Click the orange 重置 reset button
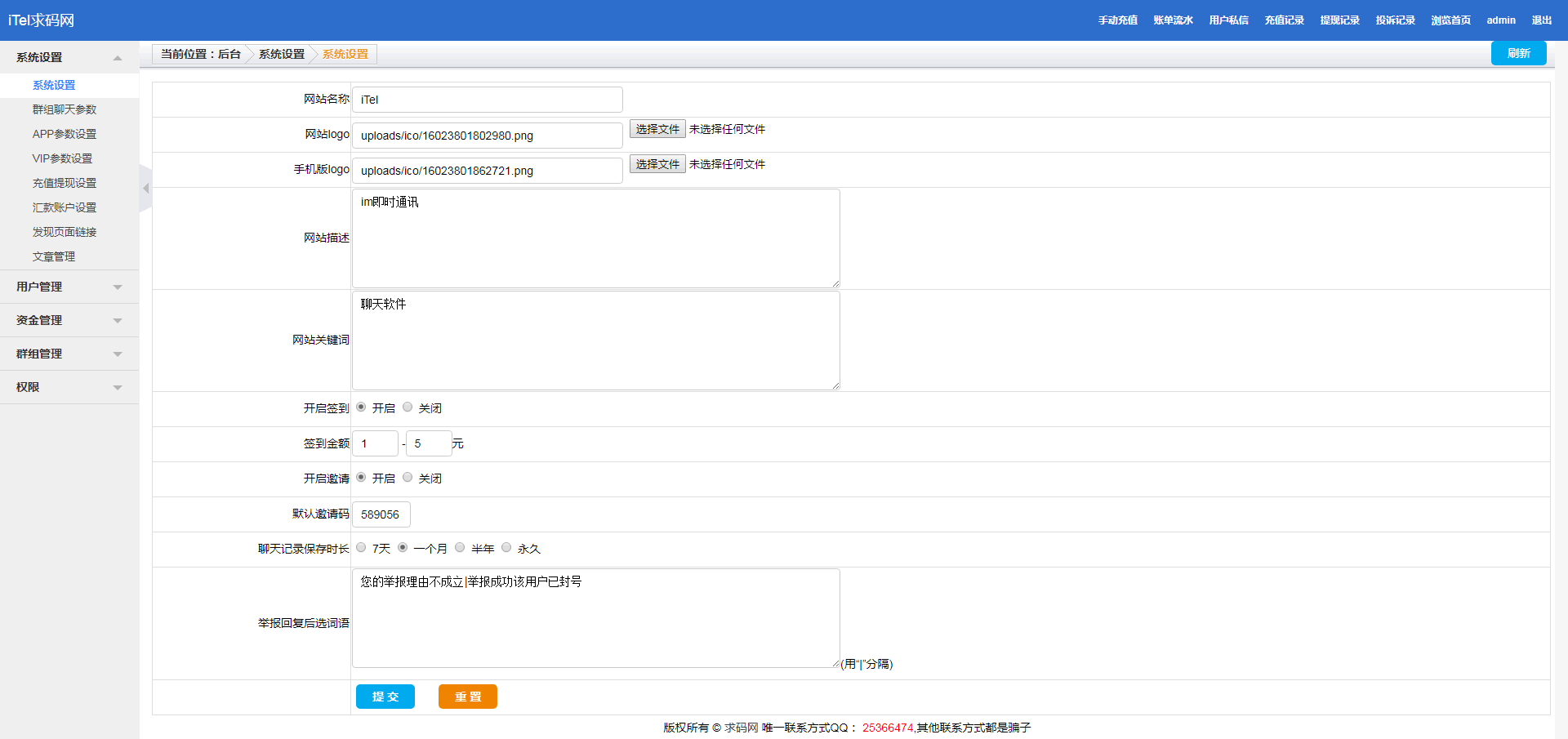Screen dimensions: 1568x739 click(x=467, y=697)
